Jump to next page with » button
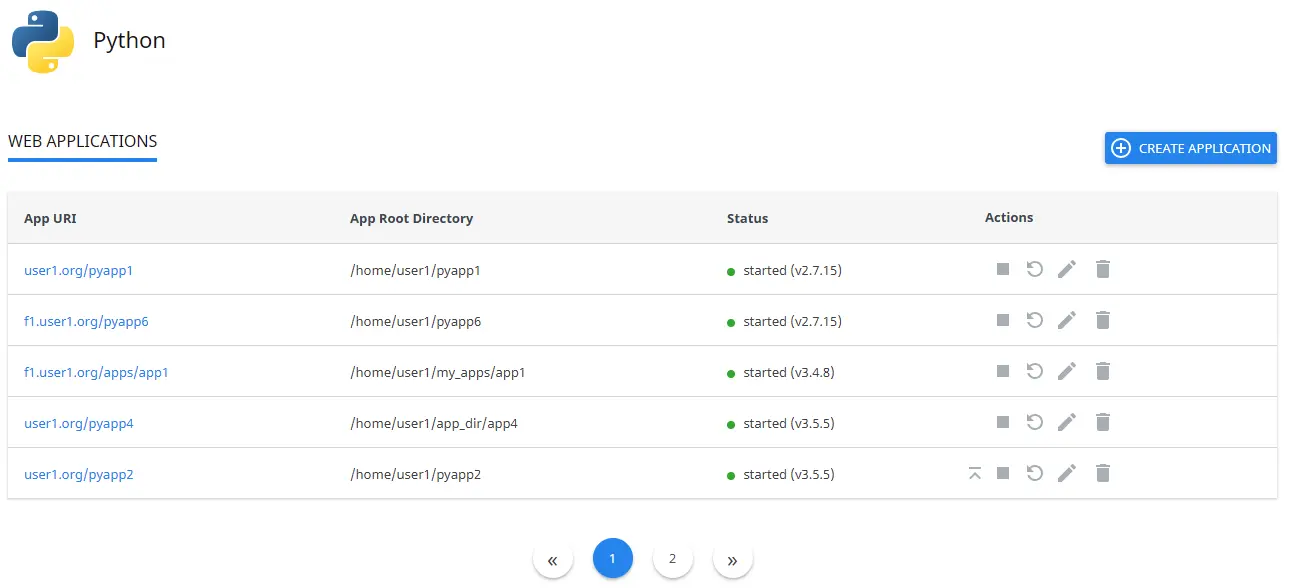Screen dimensions: 1292x588 [x=733, y=559]
